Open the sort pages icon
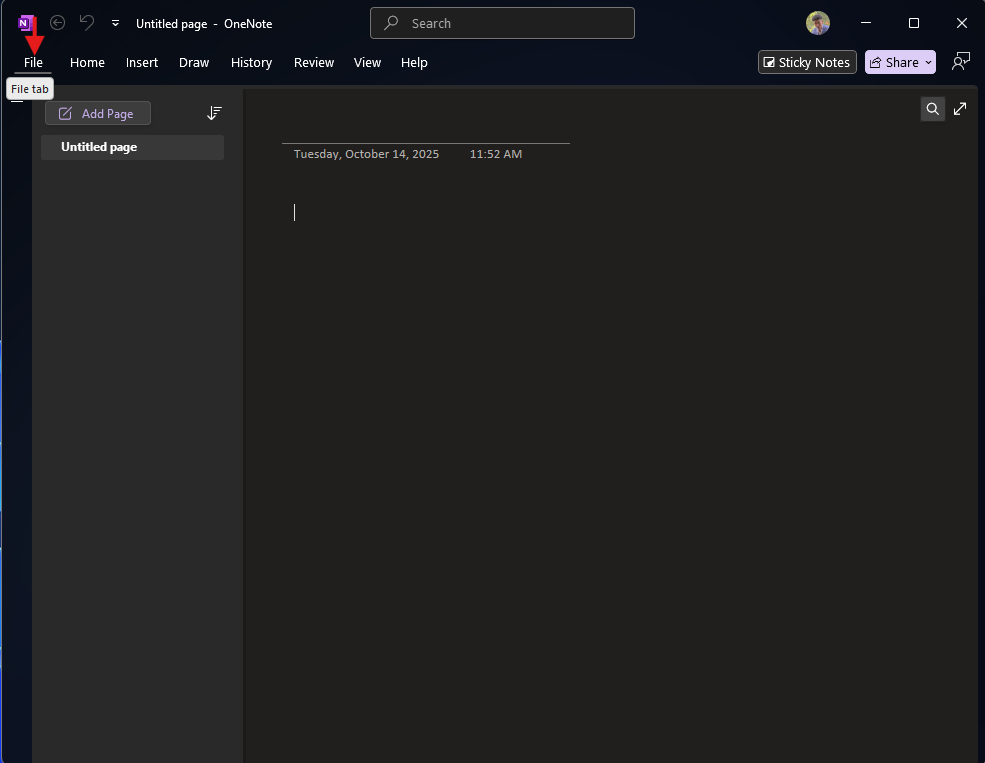 214,114
